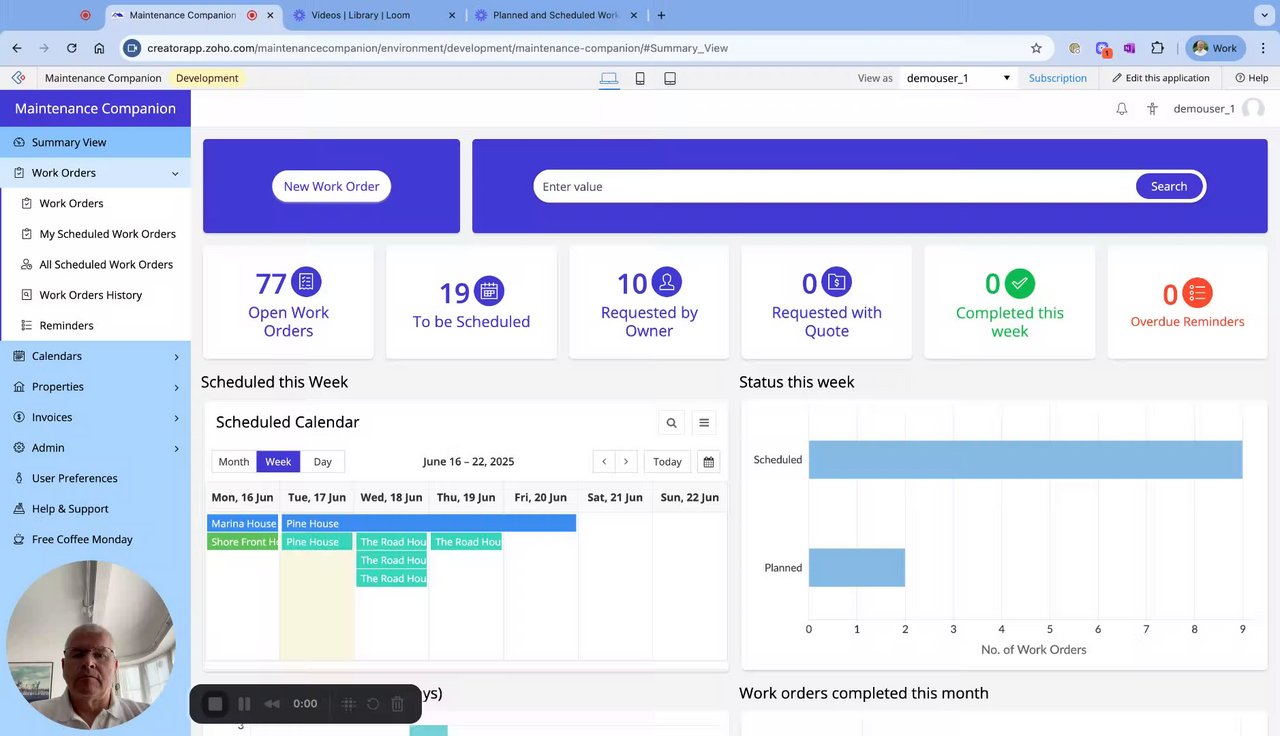The image size is (1280, 736).
Task: Click the New Work Order button
Action: (x=331, y=186)
